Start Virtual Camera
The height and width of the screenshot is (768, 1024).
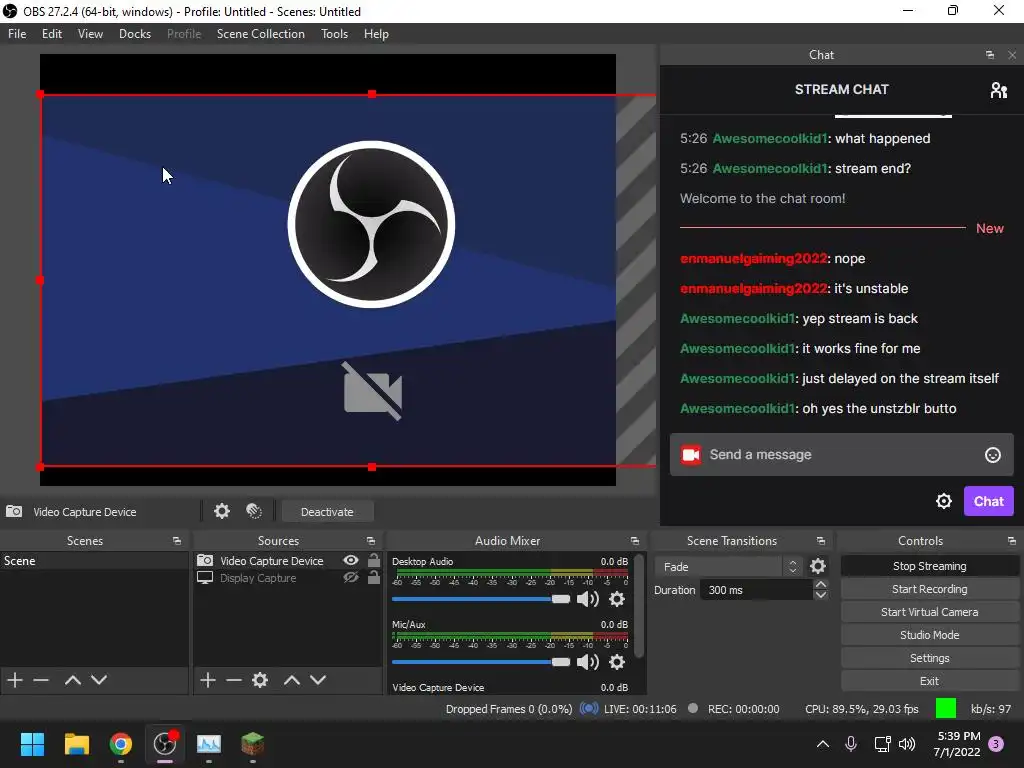click(x=929, y=612)
